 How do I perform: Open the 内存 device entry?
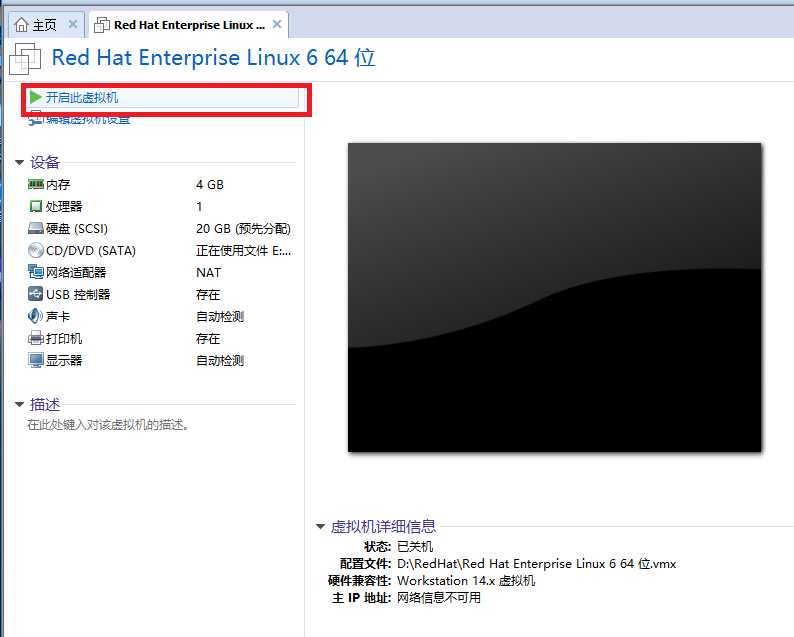point(58,185)
